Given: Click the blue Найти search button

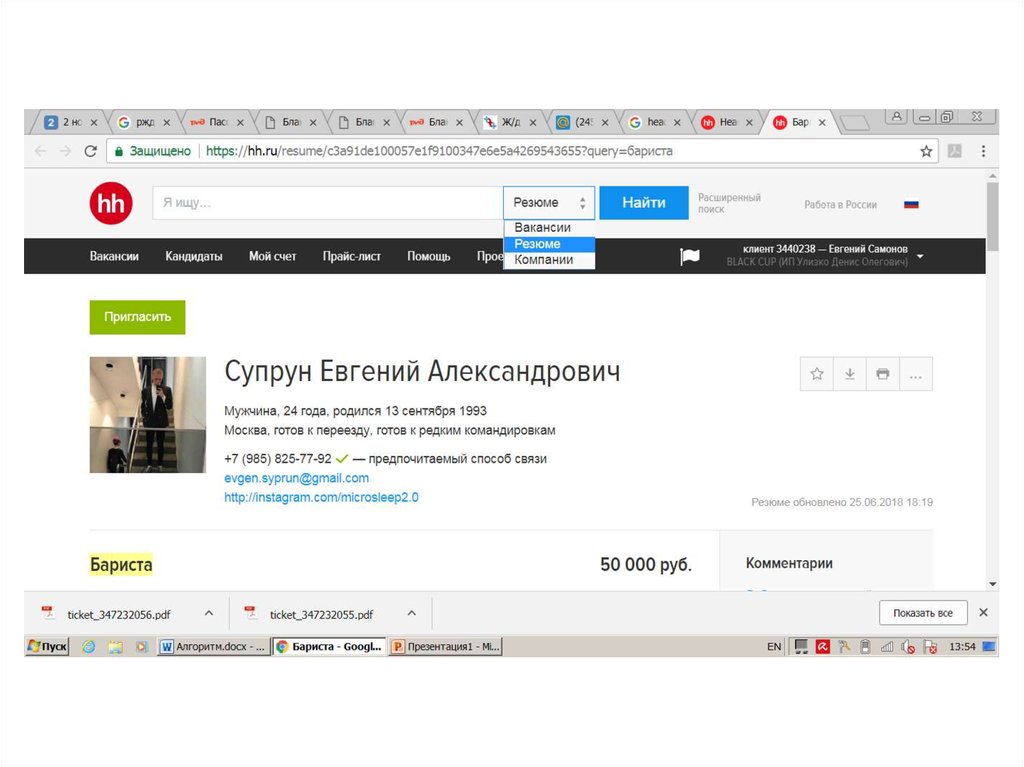Looking at the screenshot, I should click(x=644, y=203).
